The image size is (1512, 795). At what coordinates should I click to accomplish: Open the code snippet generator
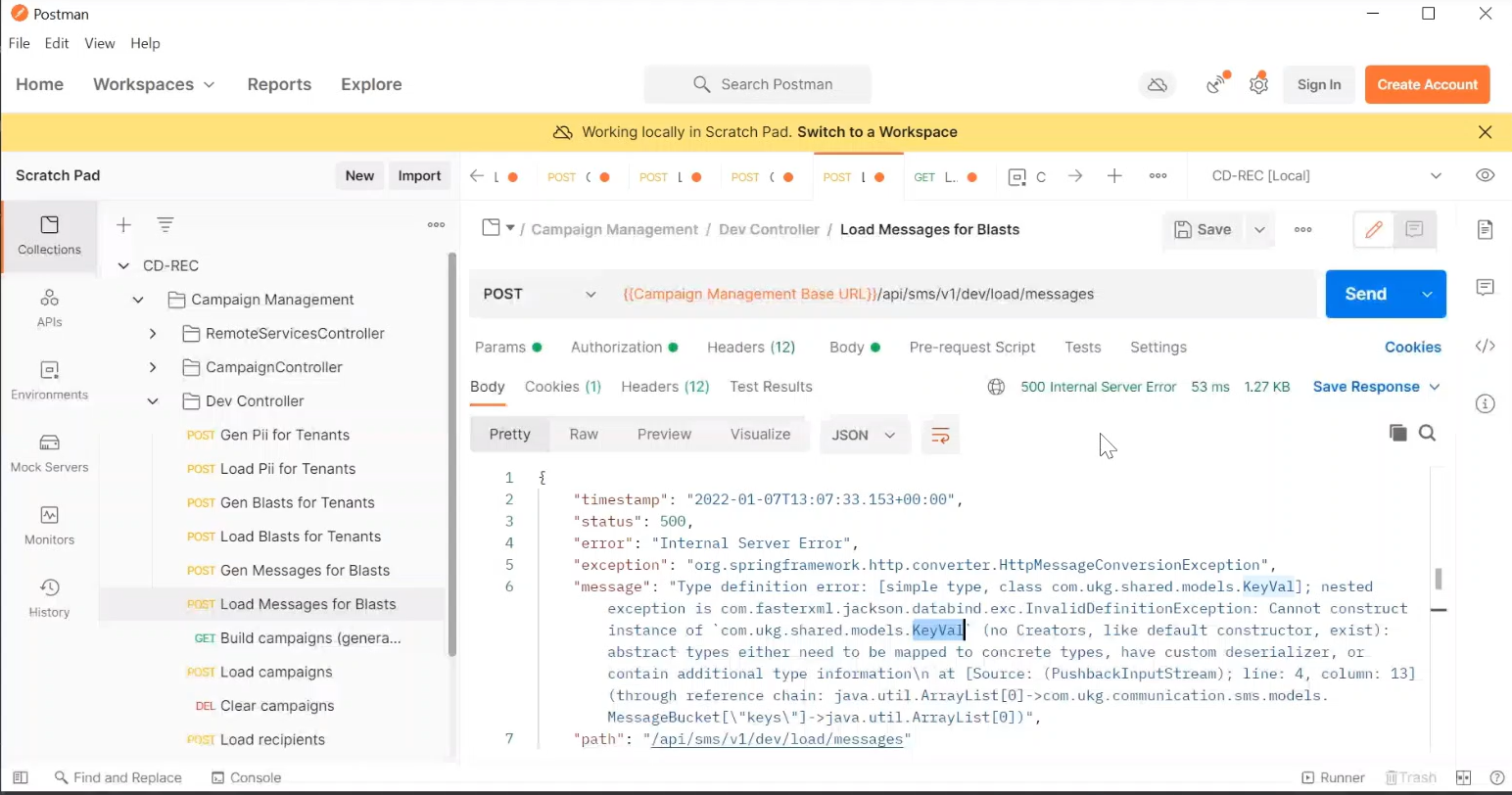coord(1486,346)
